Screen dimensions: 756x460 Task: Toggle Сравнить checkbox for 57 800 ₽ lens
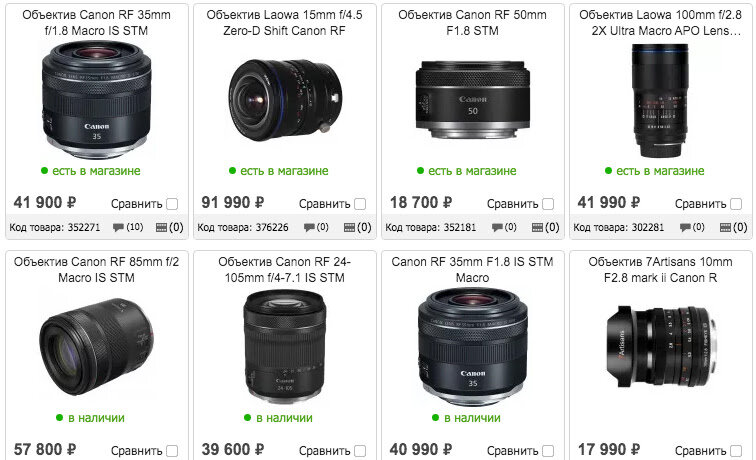172,451
